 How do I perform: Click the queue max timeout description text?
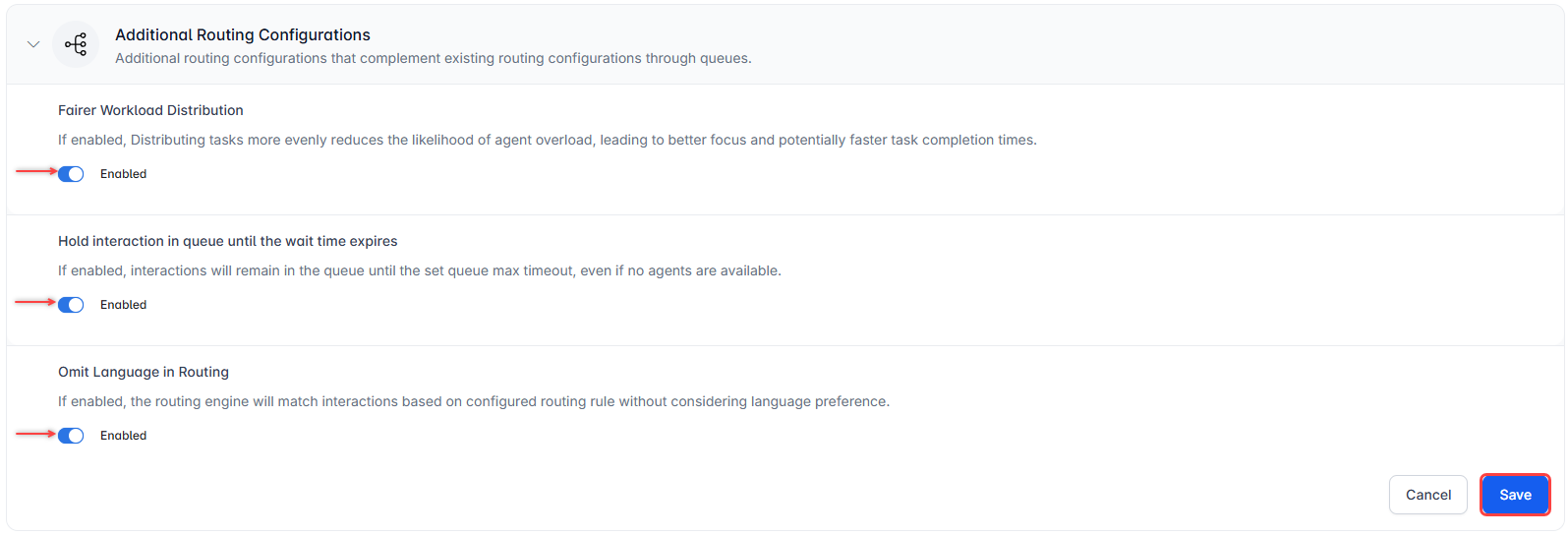pyautogui.click(x=420, y=270)
